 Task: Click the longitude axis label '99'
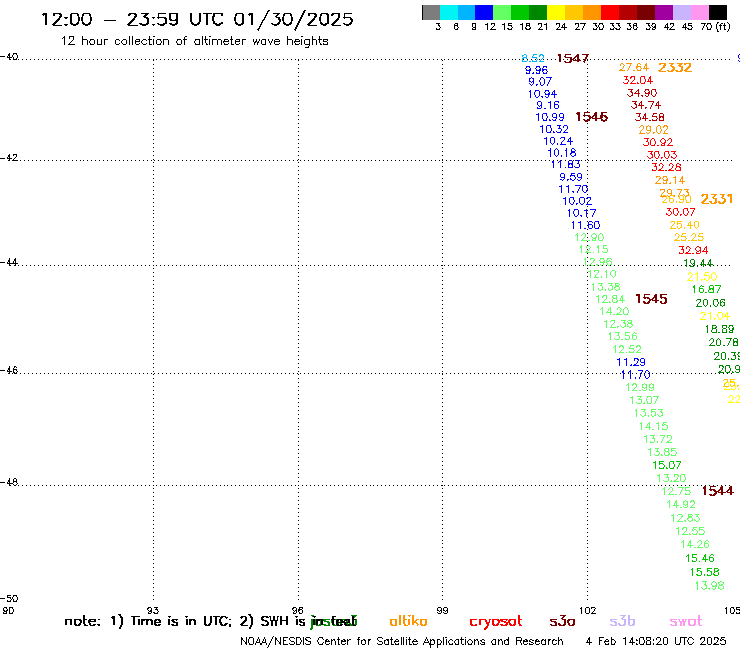coord(442,610)
